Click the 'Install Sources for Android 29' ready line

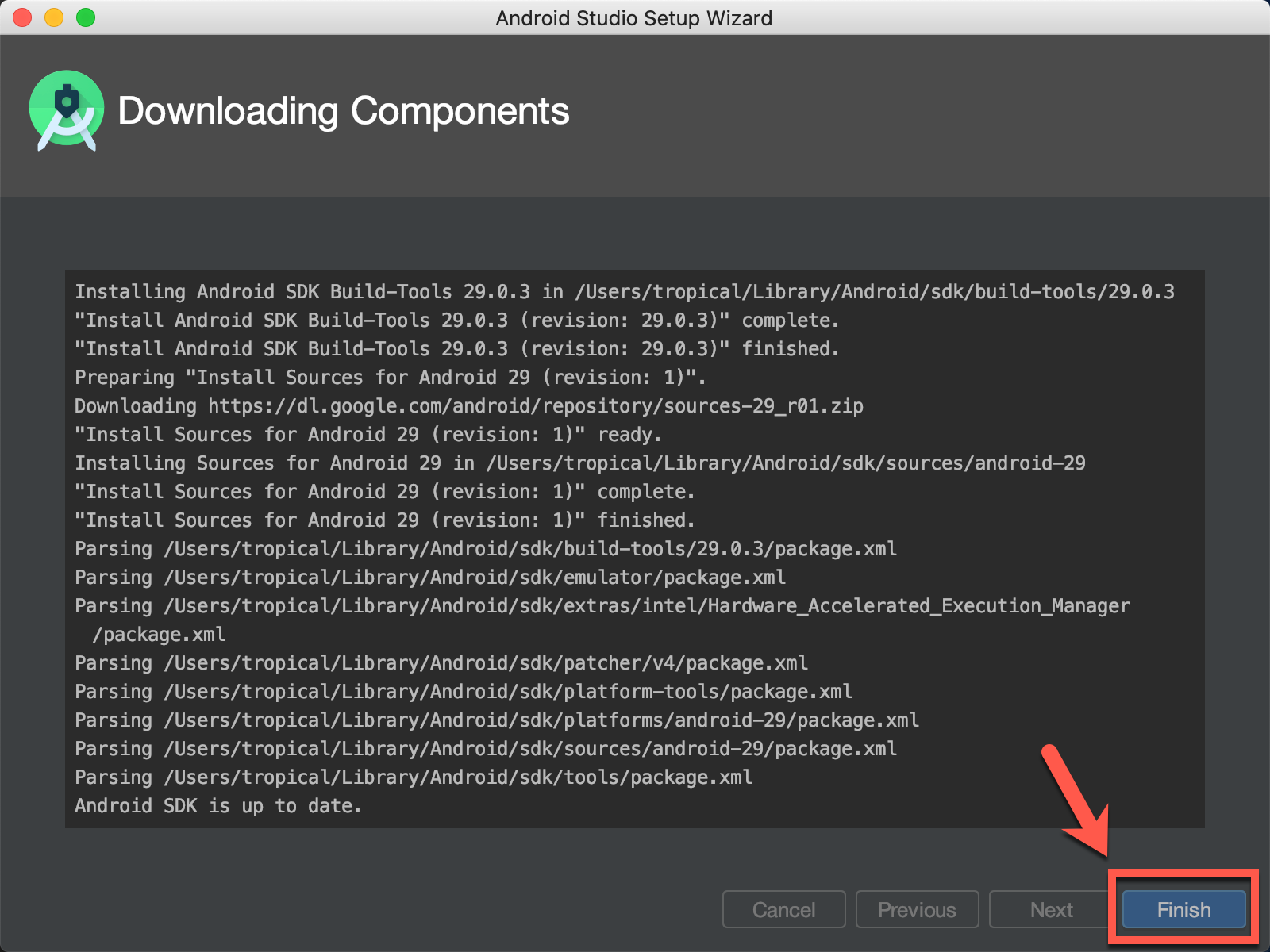click(x=368, y=435)
